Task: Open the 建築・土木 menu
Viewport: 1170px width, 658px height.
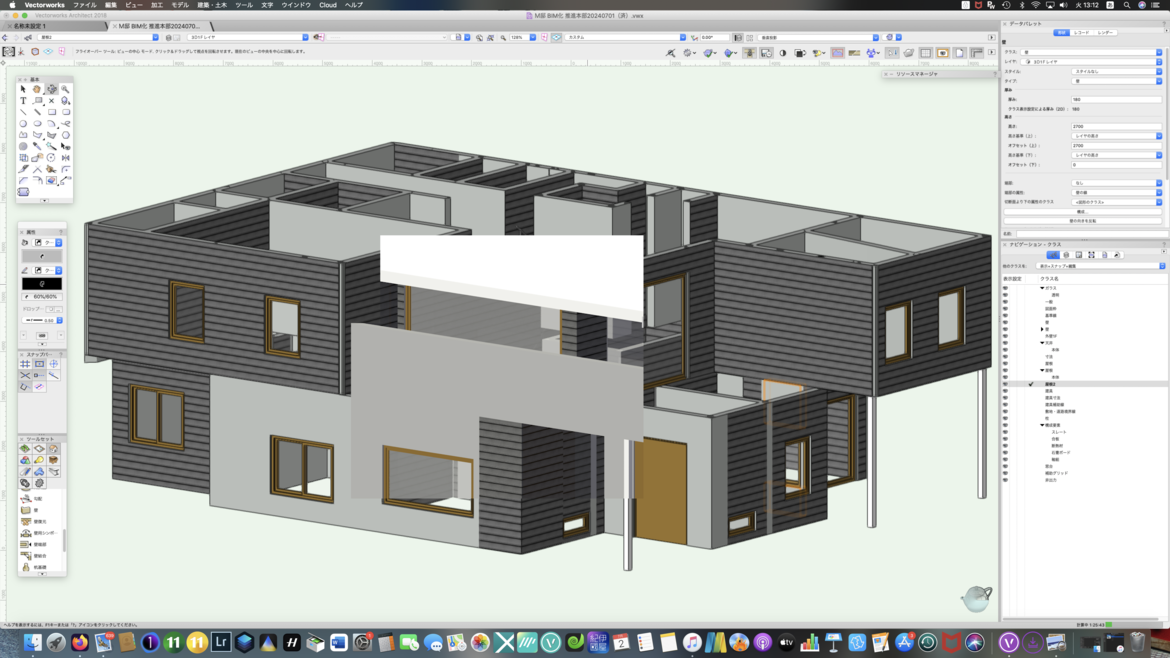Action: tap(211, 5)
